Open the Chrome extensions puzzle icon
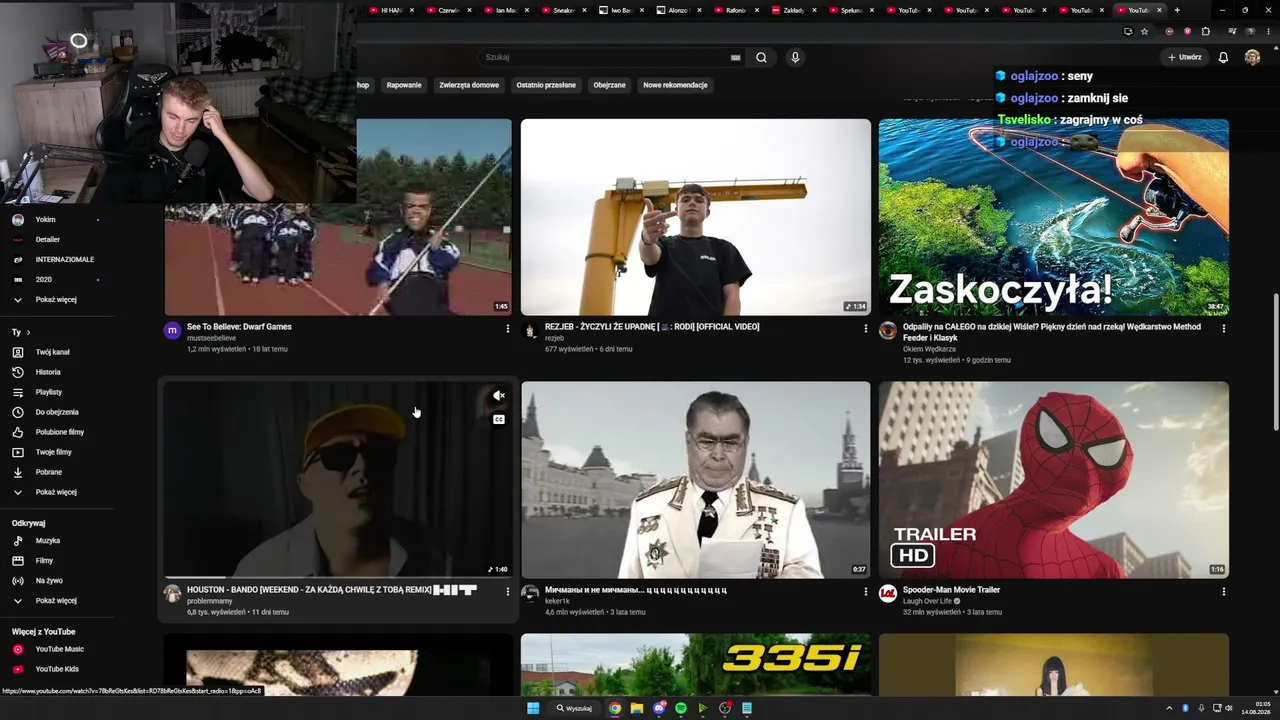 [1206, 31]
